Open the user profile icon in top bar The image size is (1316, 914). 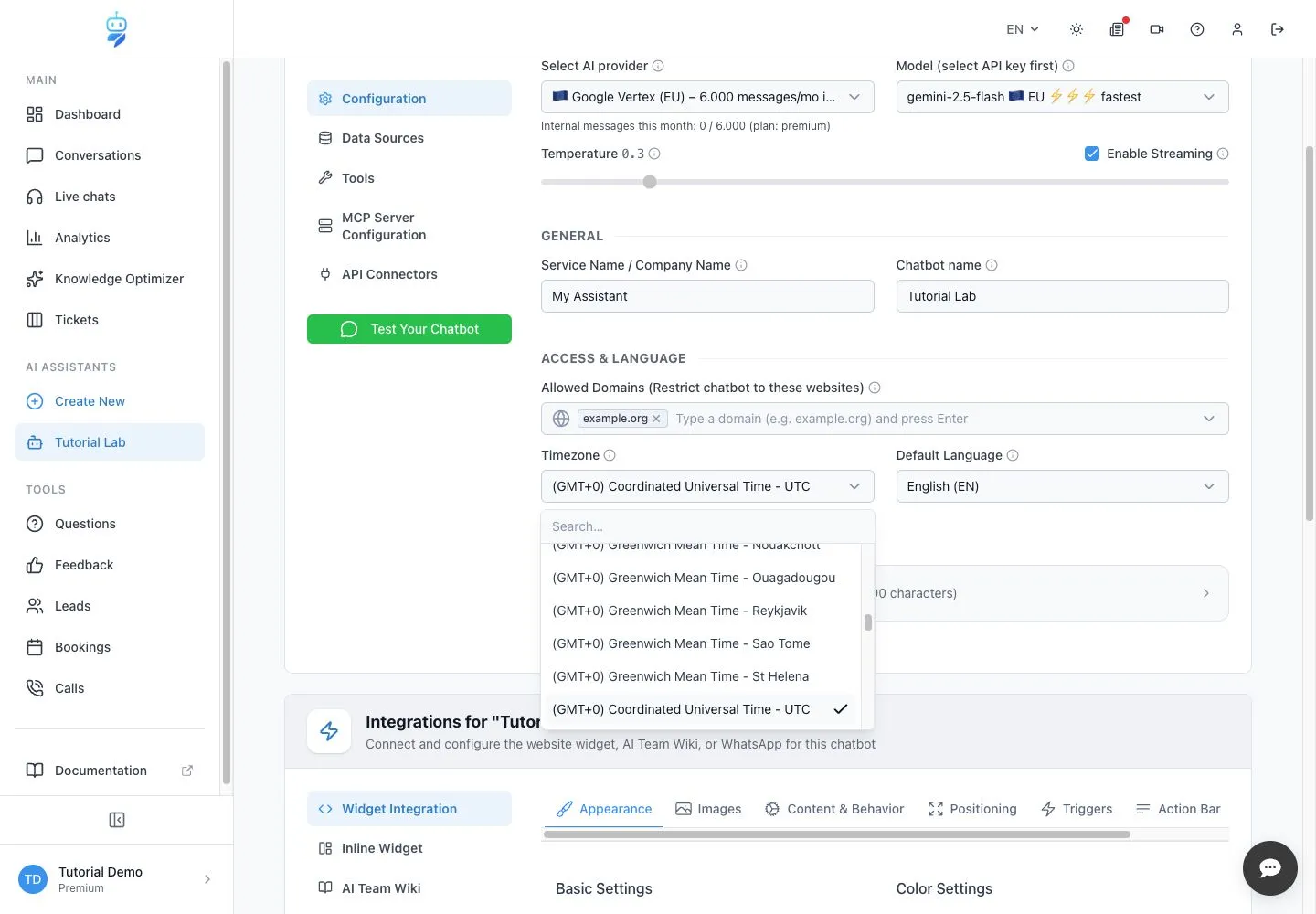click(x=1237, y=29)
